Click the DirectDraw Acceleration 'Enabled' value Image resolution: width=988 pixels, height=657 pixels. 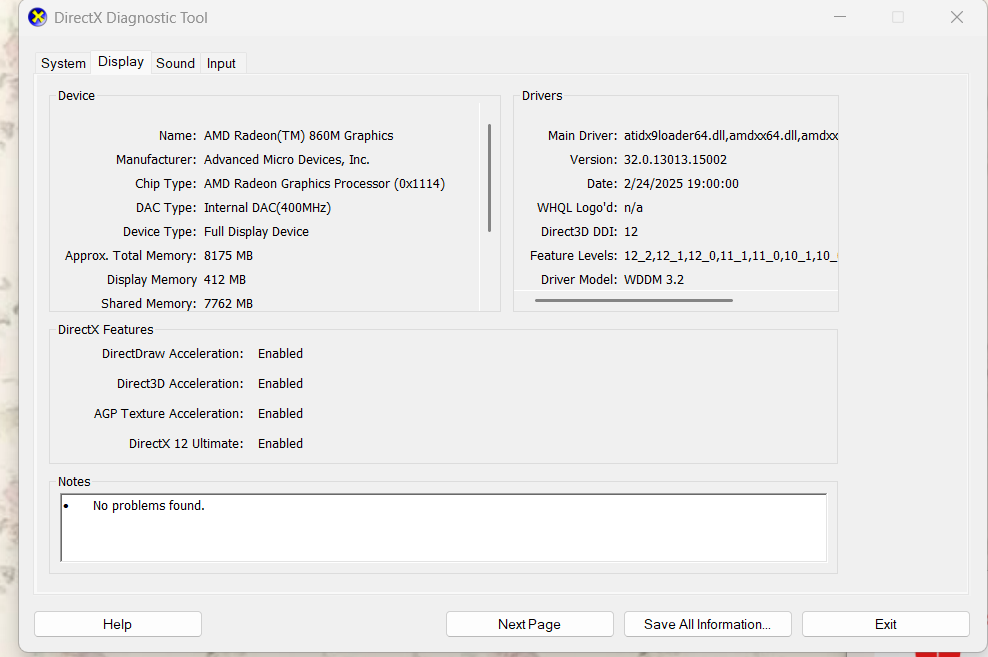[280, 354]
